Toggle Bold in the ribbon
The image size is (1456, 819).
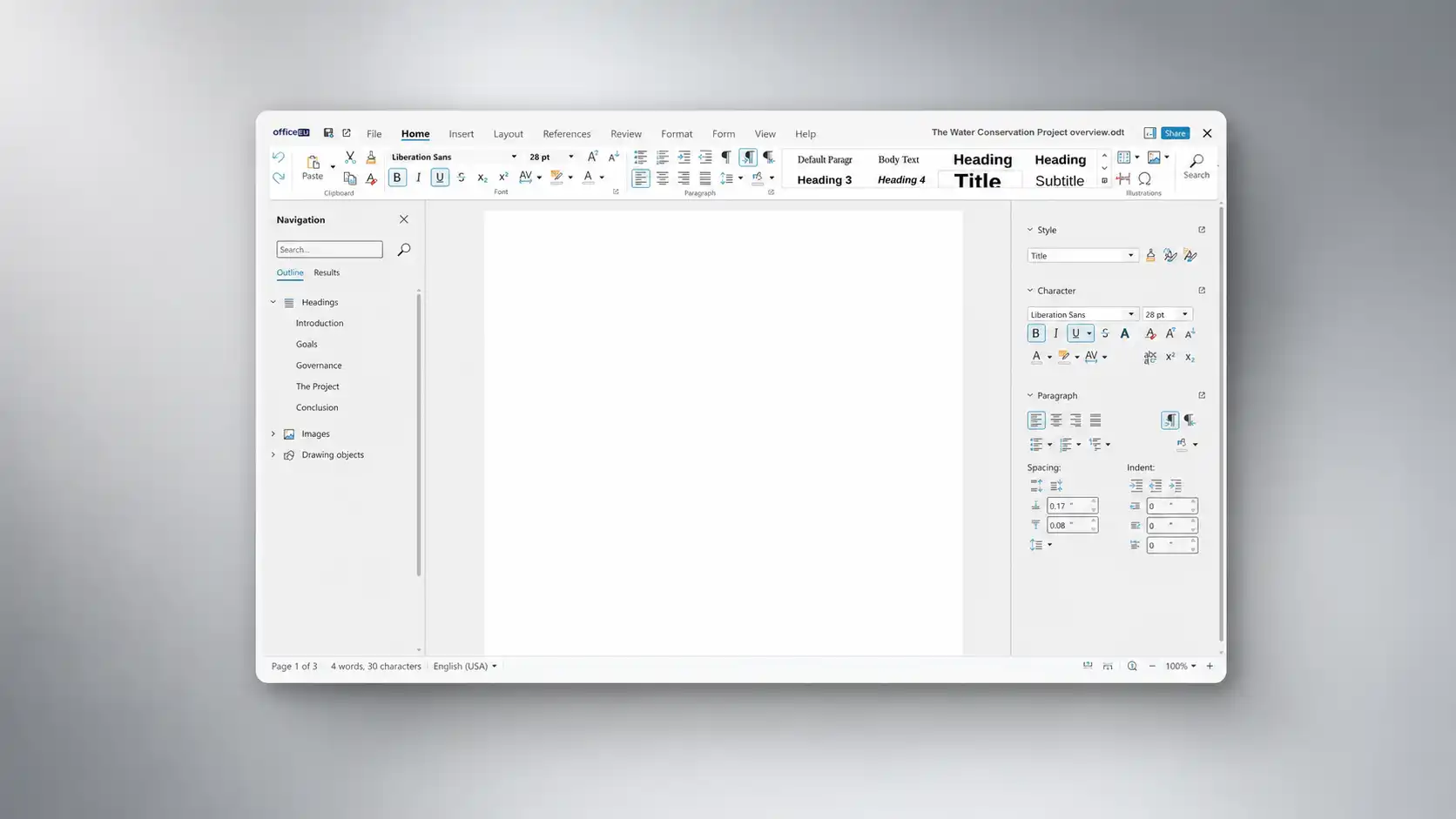tap(397, 178)
